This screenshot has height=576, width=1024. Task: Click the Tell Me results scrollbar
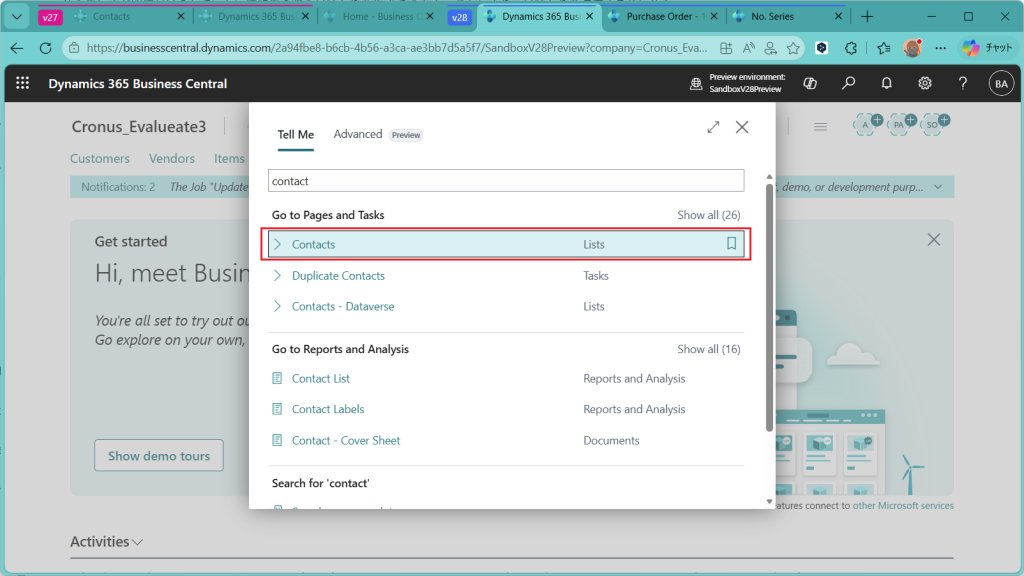(769, 307)
